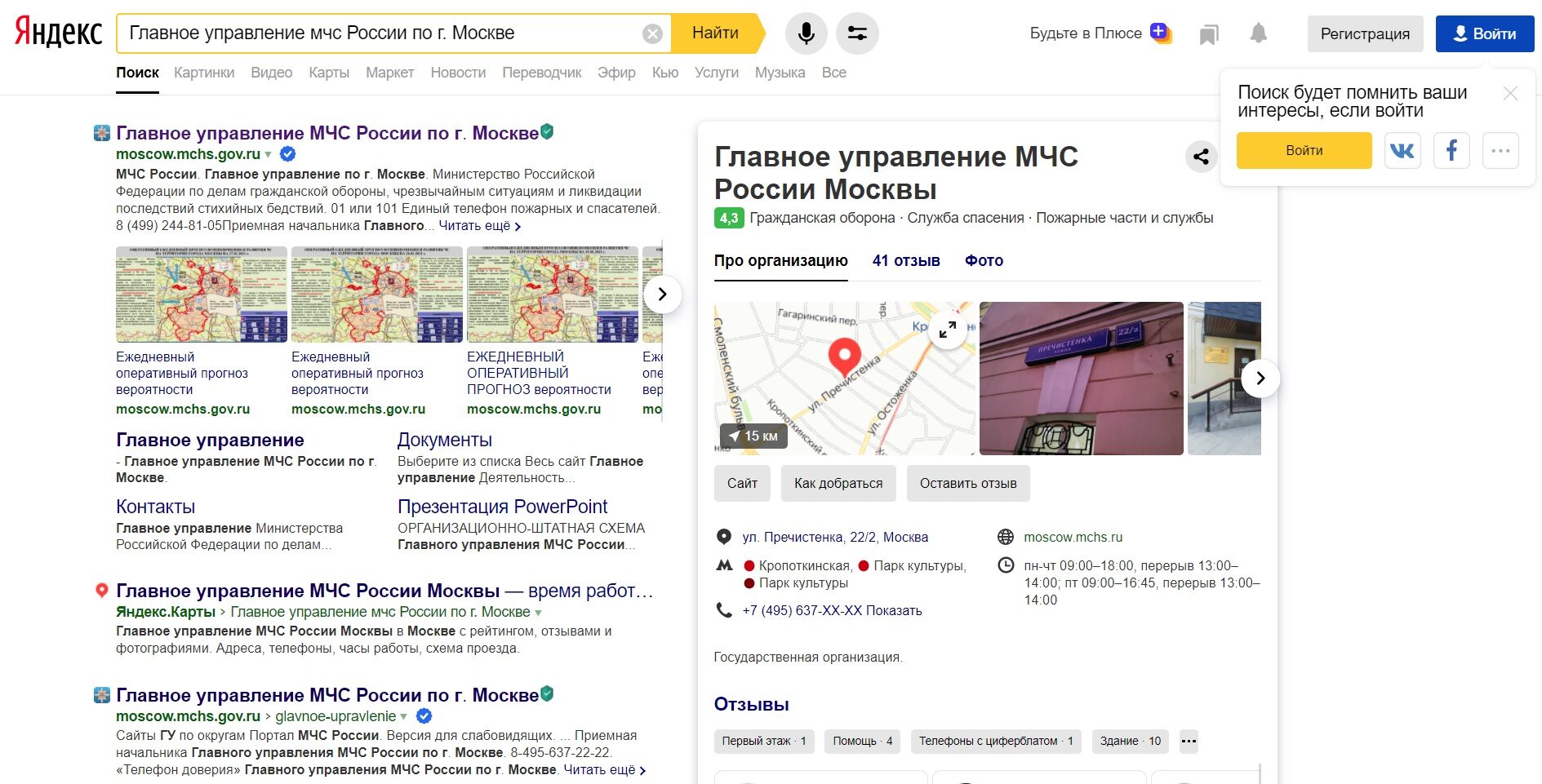Log in with the VK icon

(x=1402, y=150)
